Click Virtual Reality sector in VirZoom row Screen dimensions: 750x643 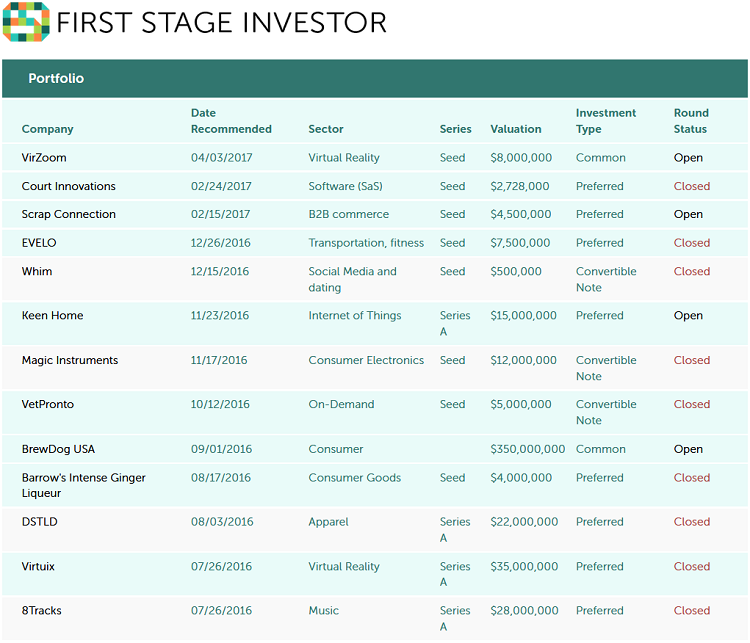coord(344,158)
